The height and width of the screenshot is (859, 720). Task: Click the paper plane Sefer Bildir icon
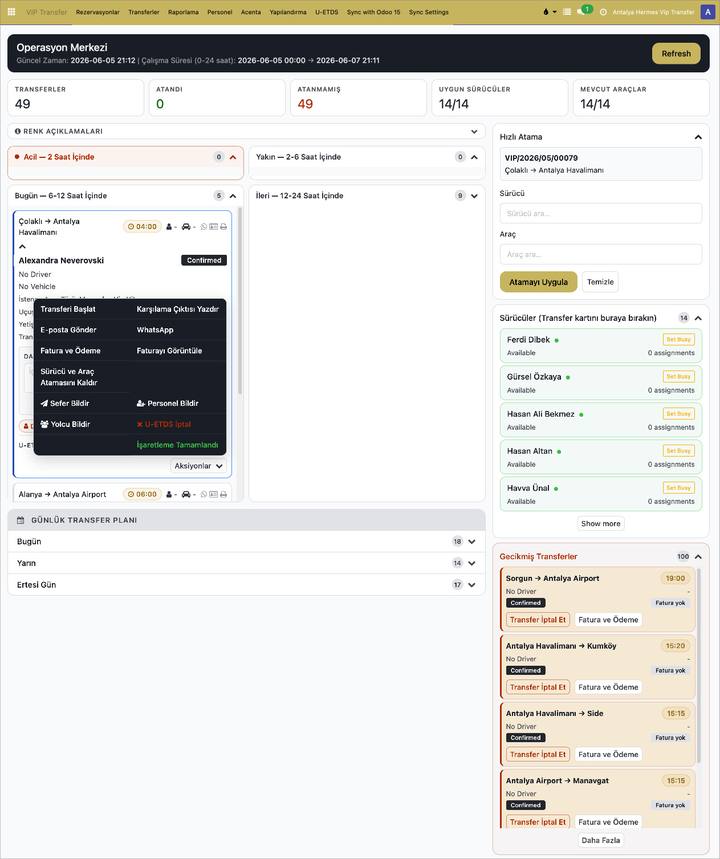(44, 403)
